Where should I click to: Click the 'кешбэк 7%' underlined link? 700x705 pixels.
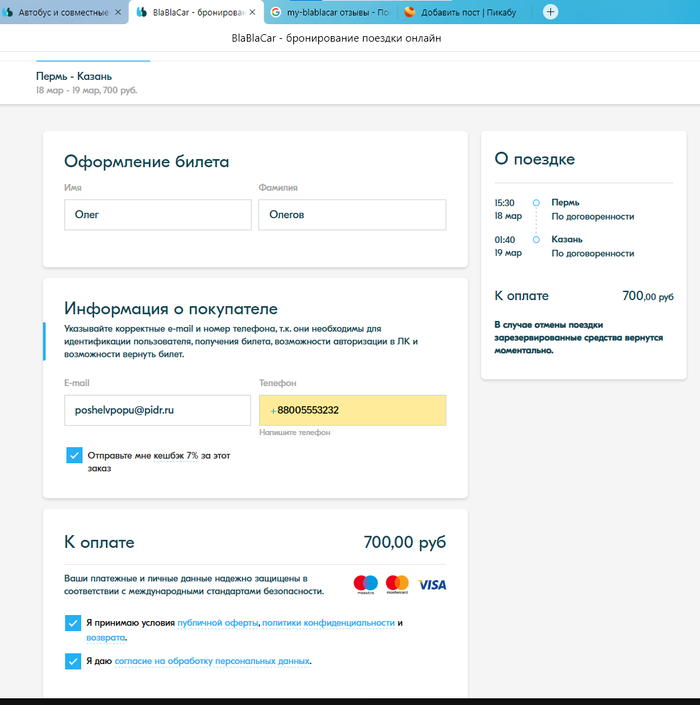click(x=176, y=455)
